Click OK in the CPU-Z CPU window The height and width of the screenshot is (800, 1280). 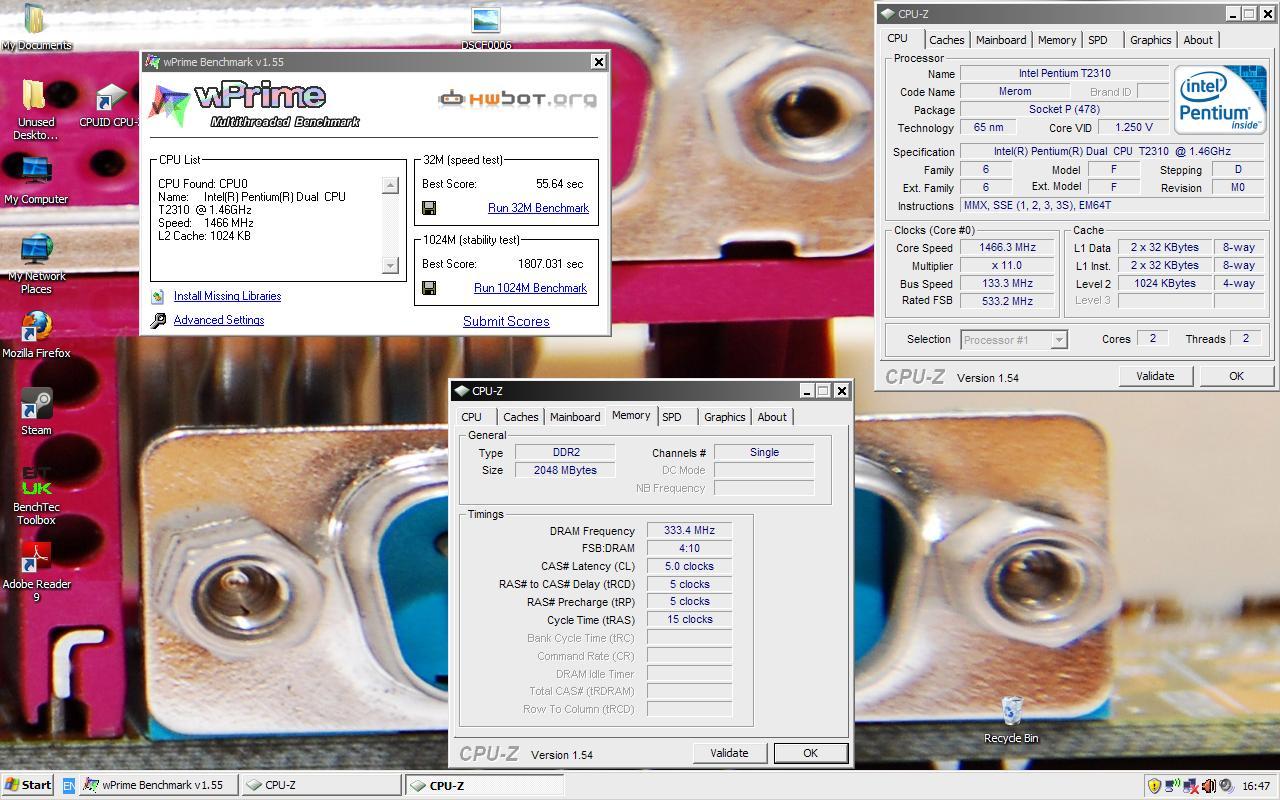pos(1236,376)
